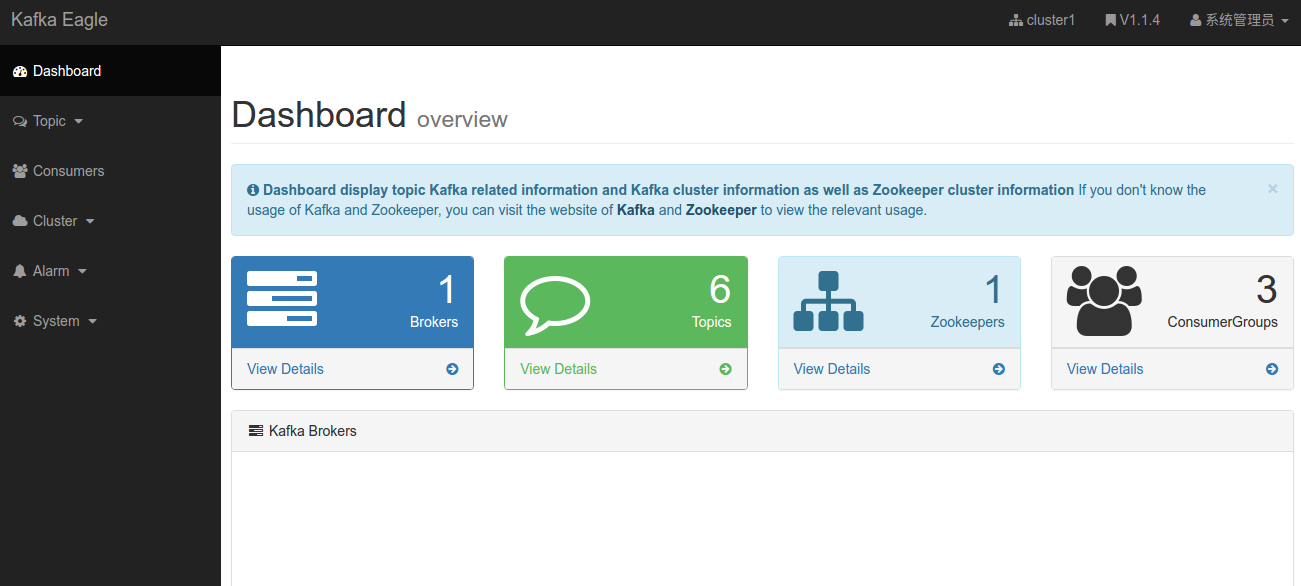
Task: Click the 'ConsumerGroups' label on card
Action: [1223, 322]
